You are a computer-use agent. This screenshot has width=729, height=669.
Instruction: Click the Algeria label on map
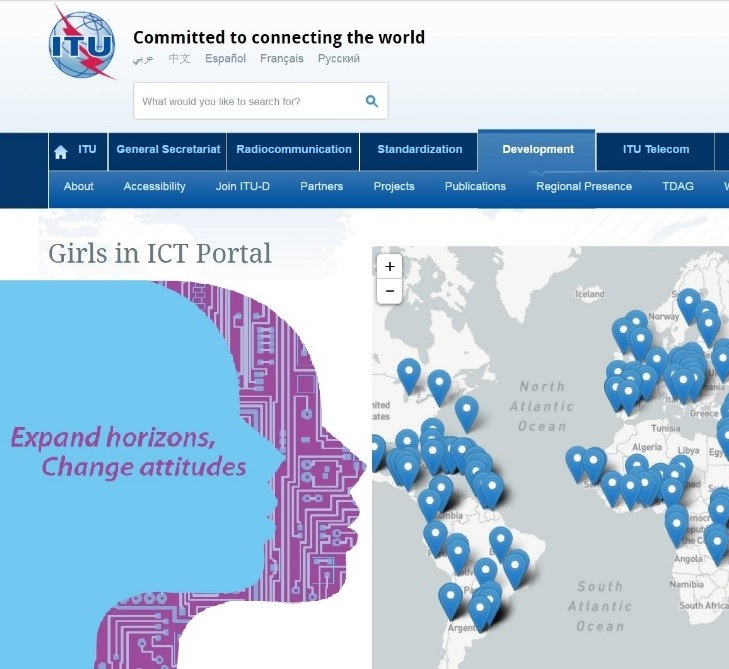click(647, 447)
